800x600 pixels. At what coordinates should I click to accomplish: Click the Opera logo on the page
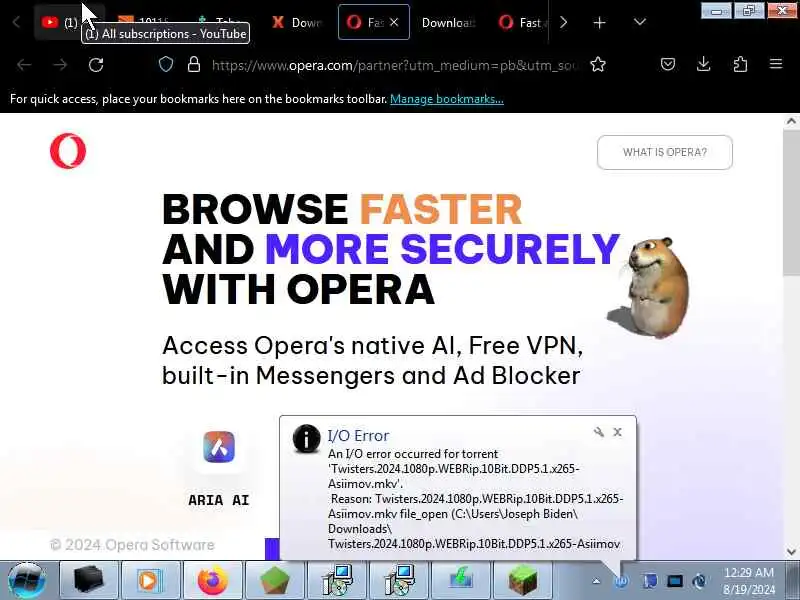(68, 151)
